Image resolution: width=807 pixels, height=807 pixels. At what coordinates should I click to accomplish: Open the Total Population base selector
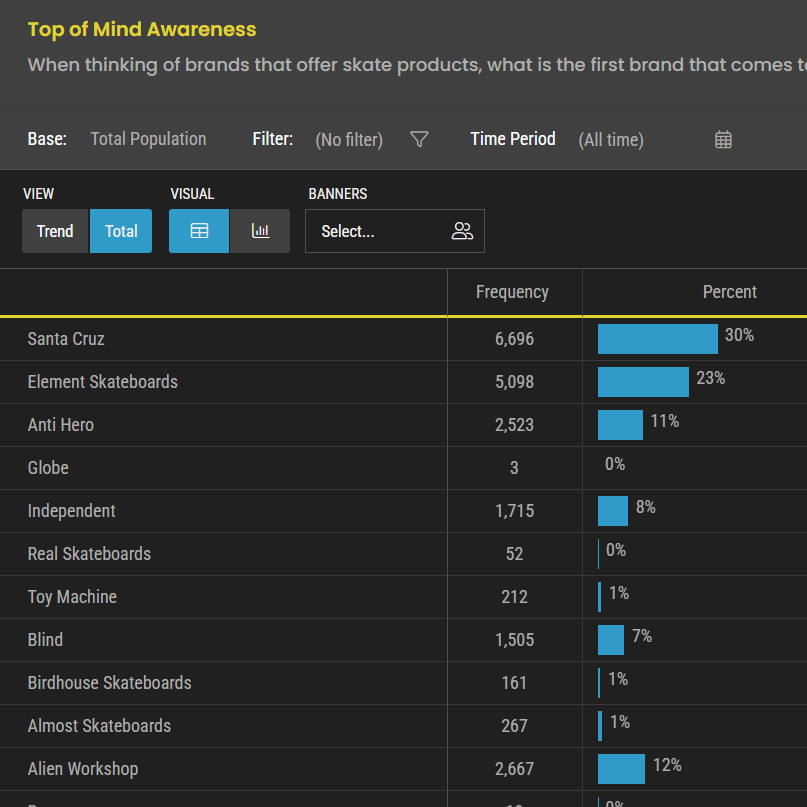coord(148,139)
